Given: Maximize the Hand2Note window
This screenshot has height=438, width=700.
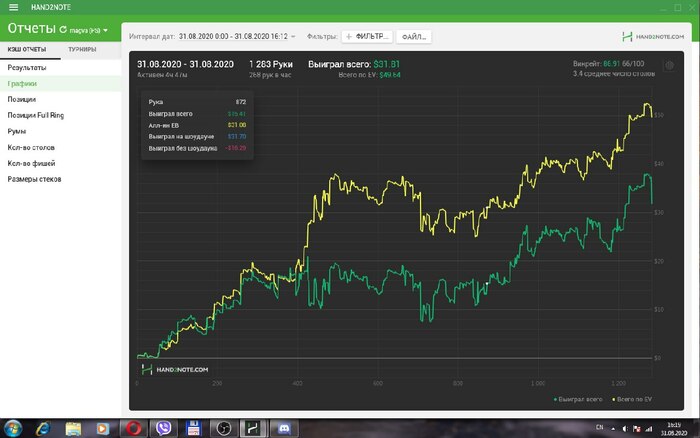Looking at the screenshot, I should tap(678, 7).
